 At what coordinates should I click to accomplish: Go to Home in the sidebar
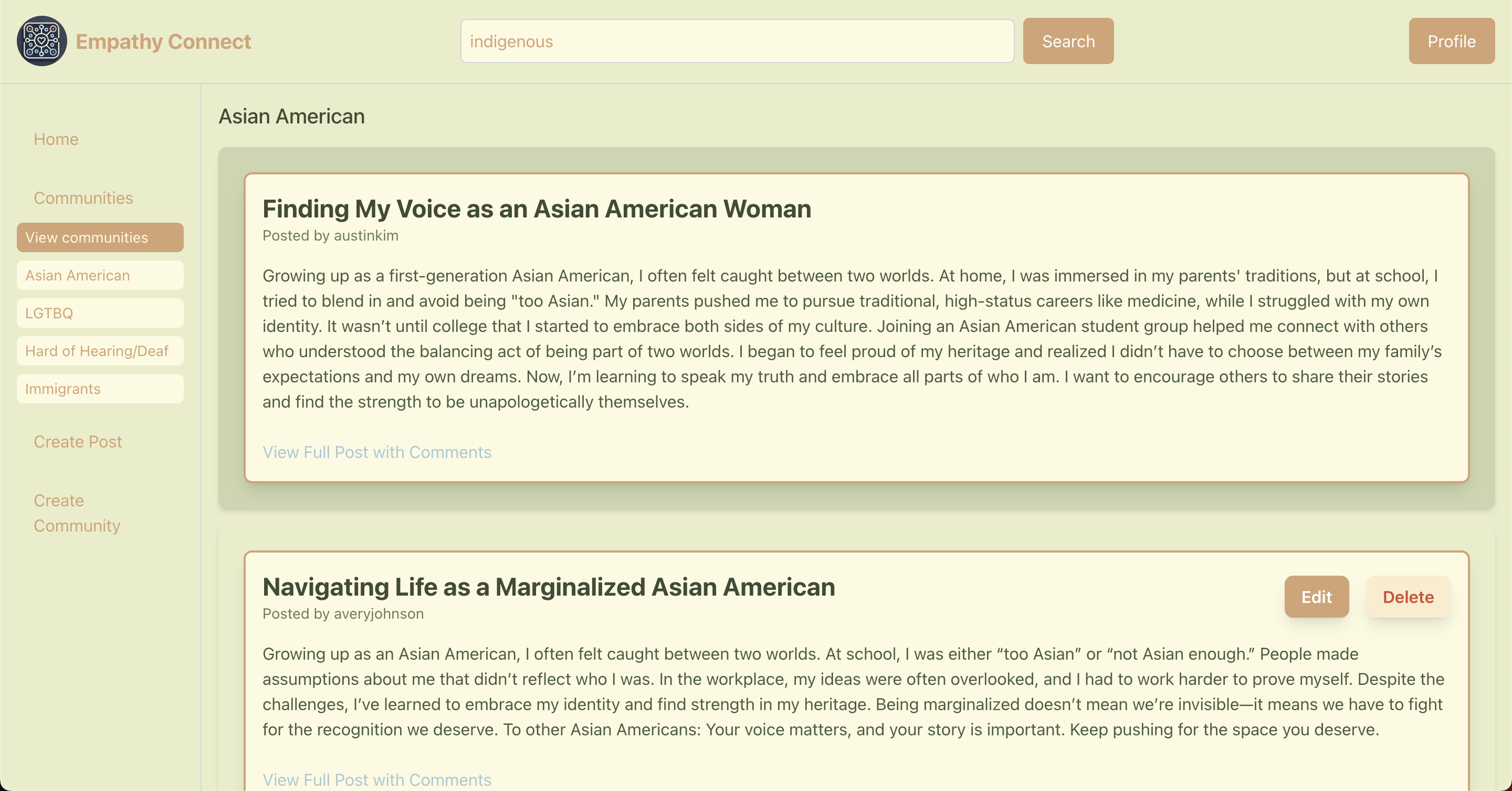tap(56, 139)
